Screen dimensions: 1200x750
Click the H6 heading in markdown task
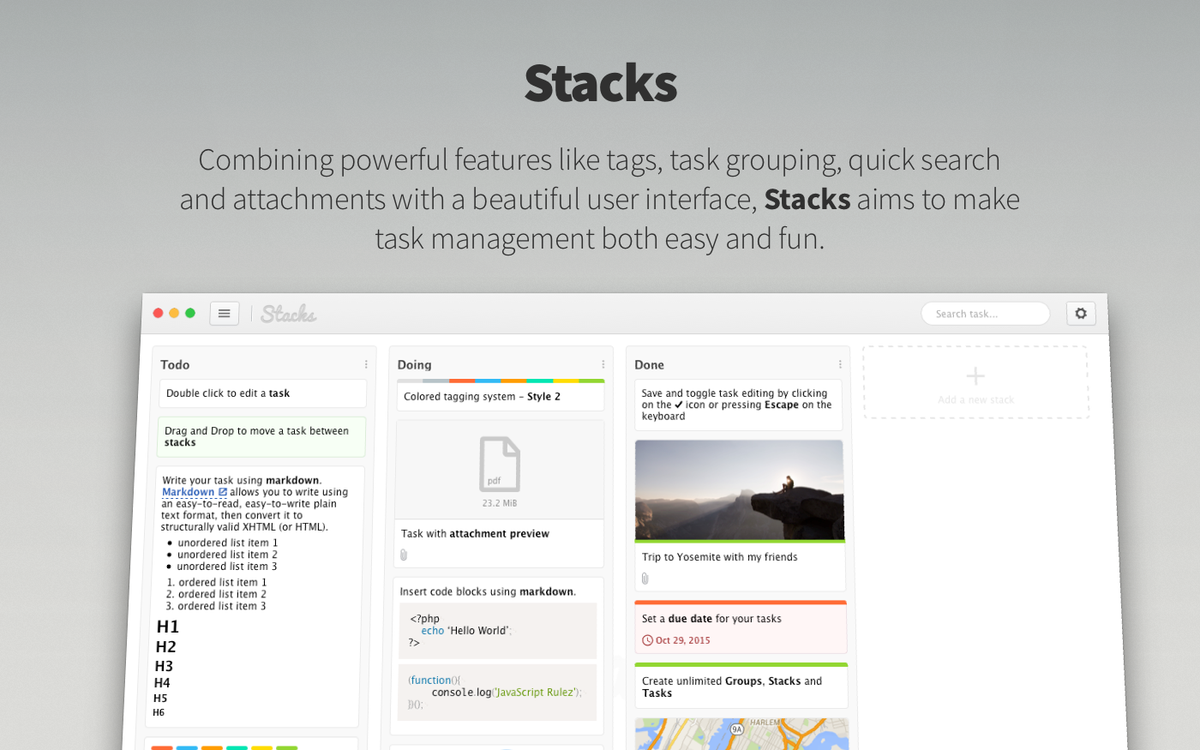(x=158, y=713)
